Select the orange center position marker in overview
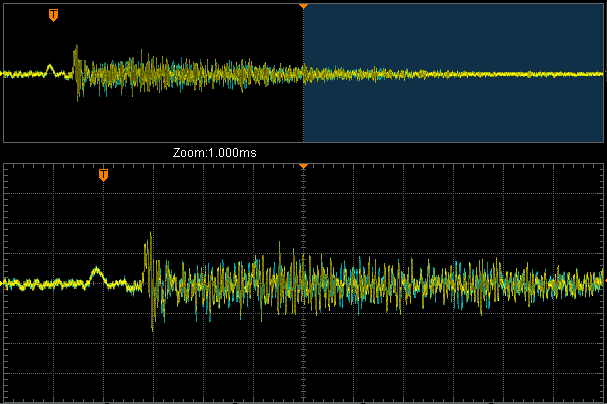Image resolution: width=607 pixels, height=404 pixels. point(304,6)
